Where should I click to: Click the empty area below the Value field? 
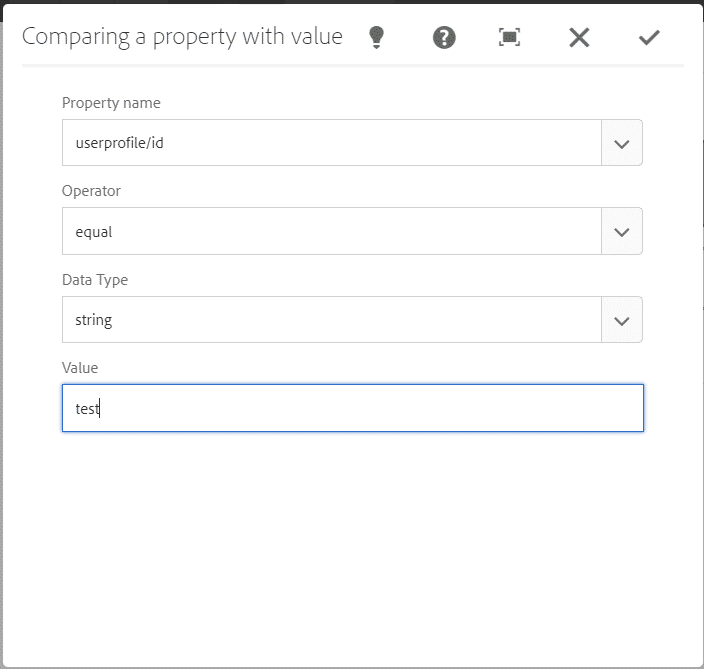click(353, 548)
